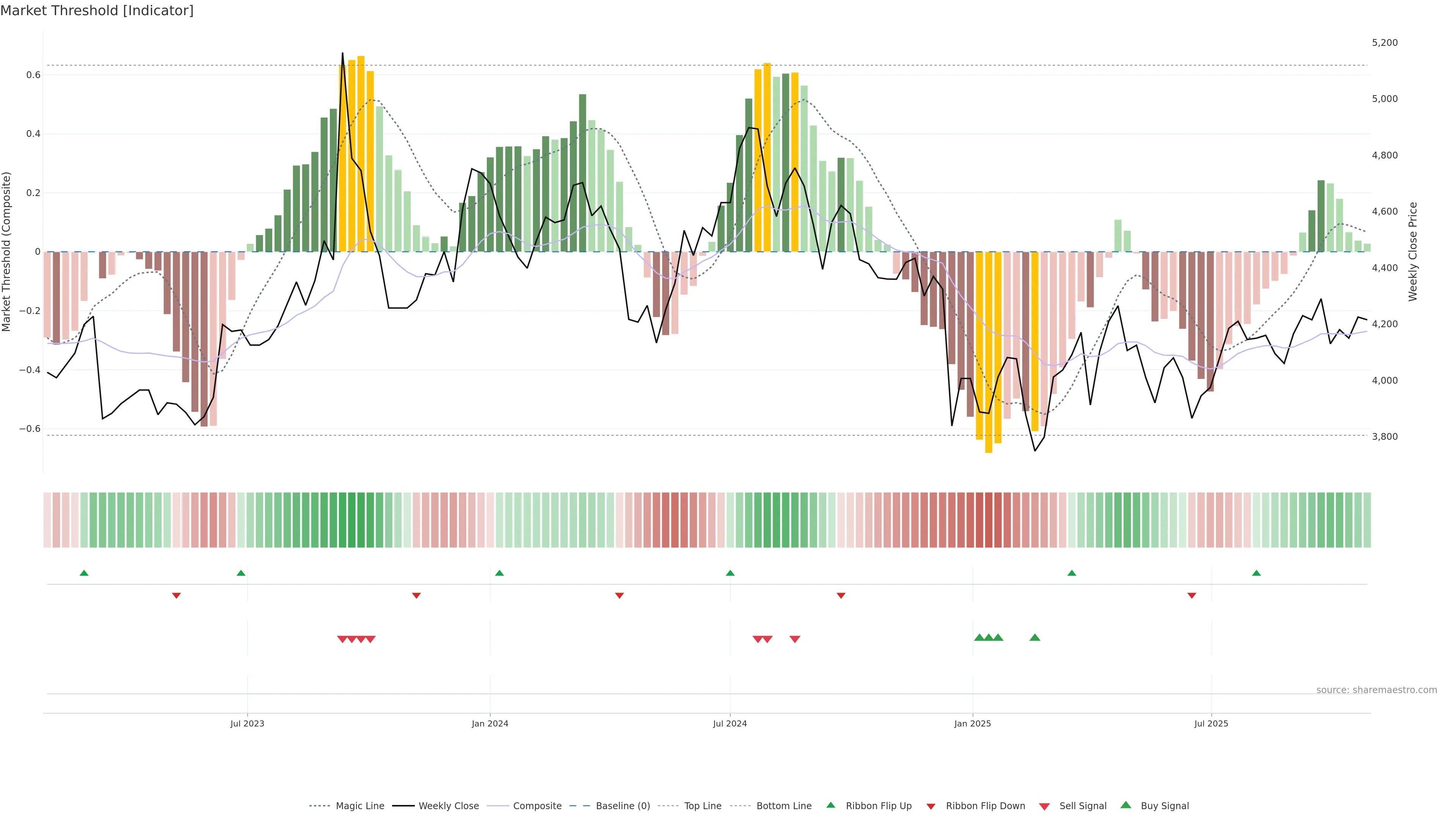Click Ribbon Flip Up legend triangle
The image size is (1456, 819).
831,805
